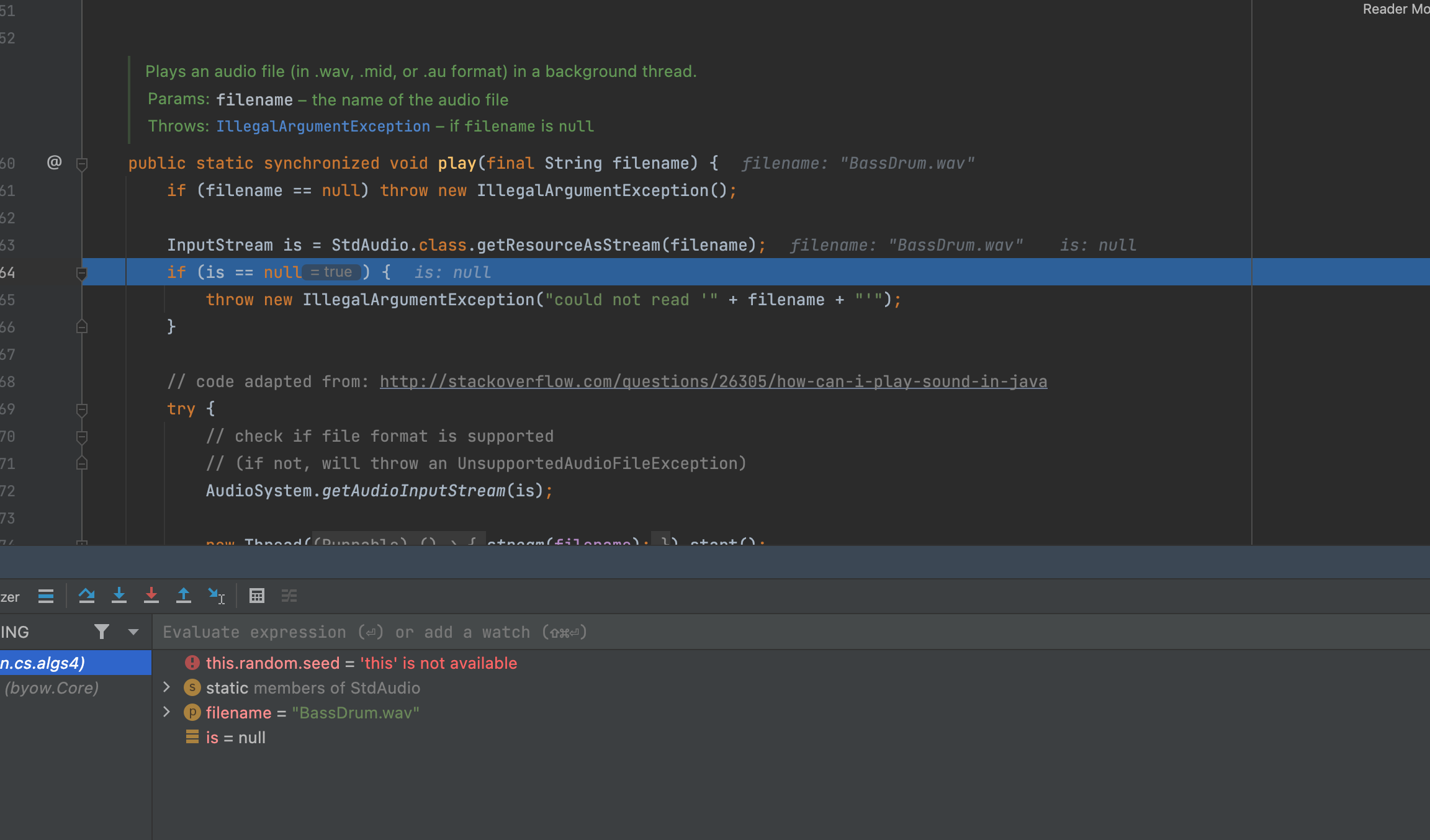The width and height of the screenshot is (1430, 840).
Task: Click the Show Execution Point icon
Action: (45, 596)
